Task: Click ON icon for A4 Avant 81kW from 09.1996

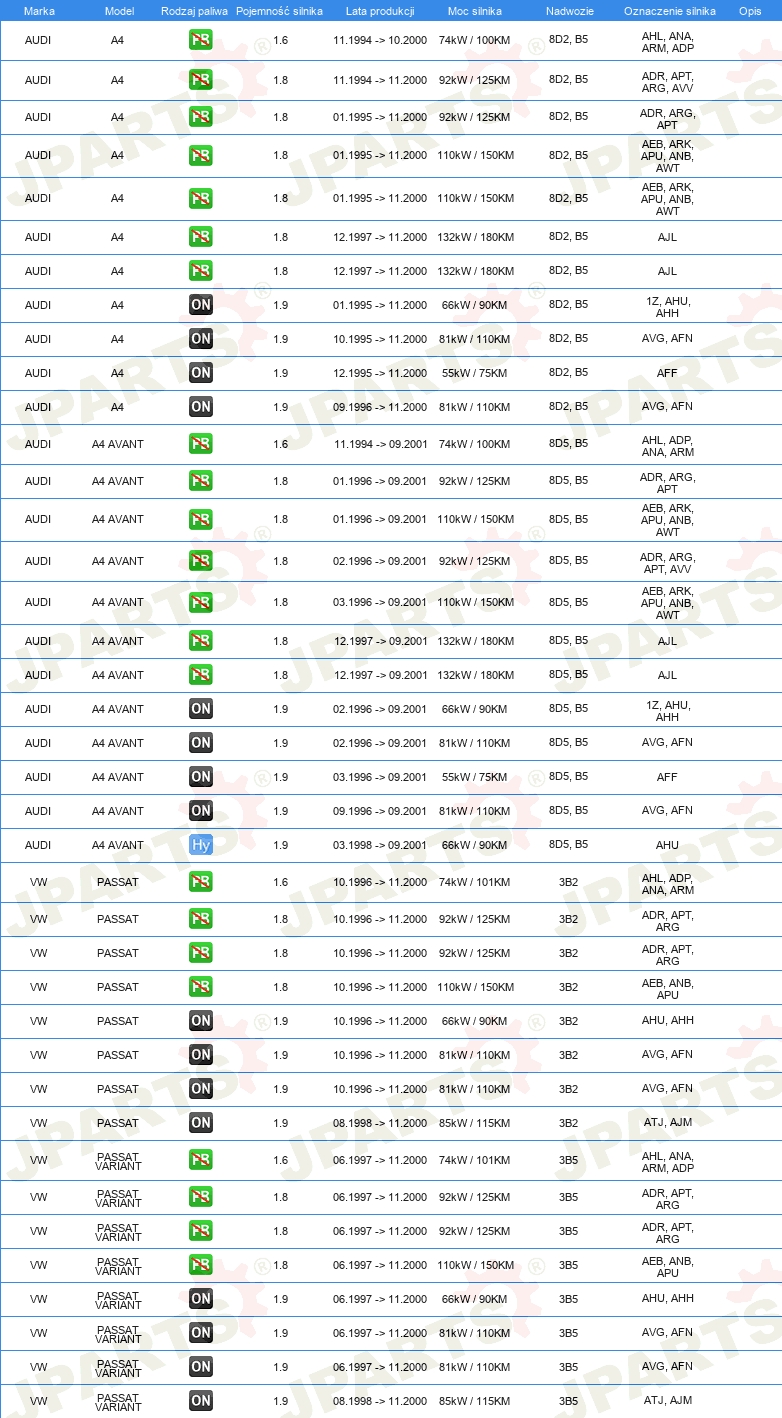Action: (x=201, y=811)
